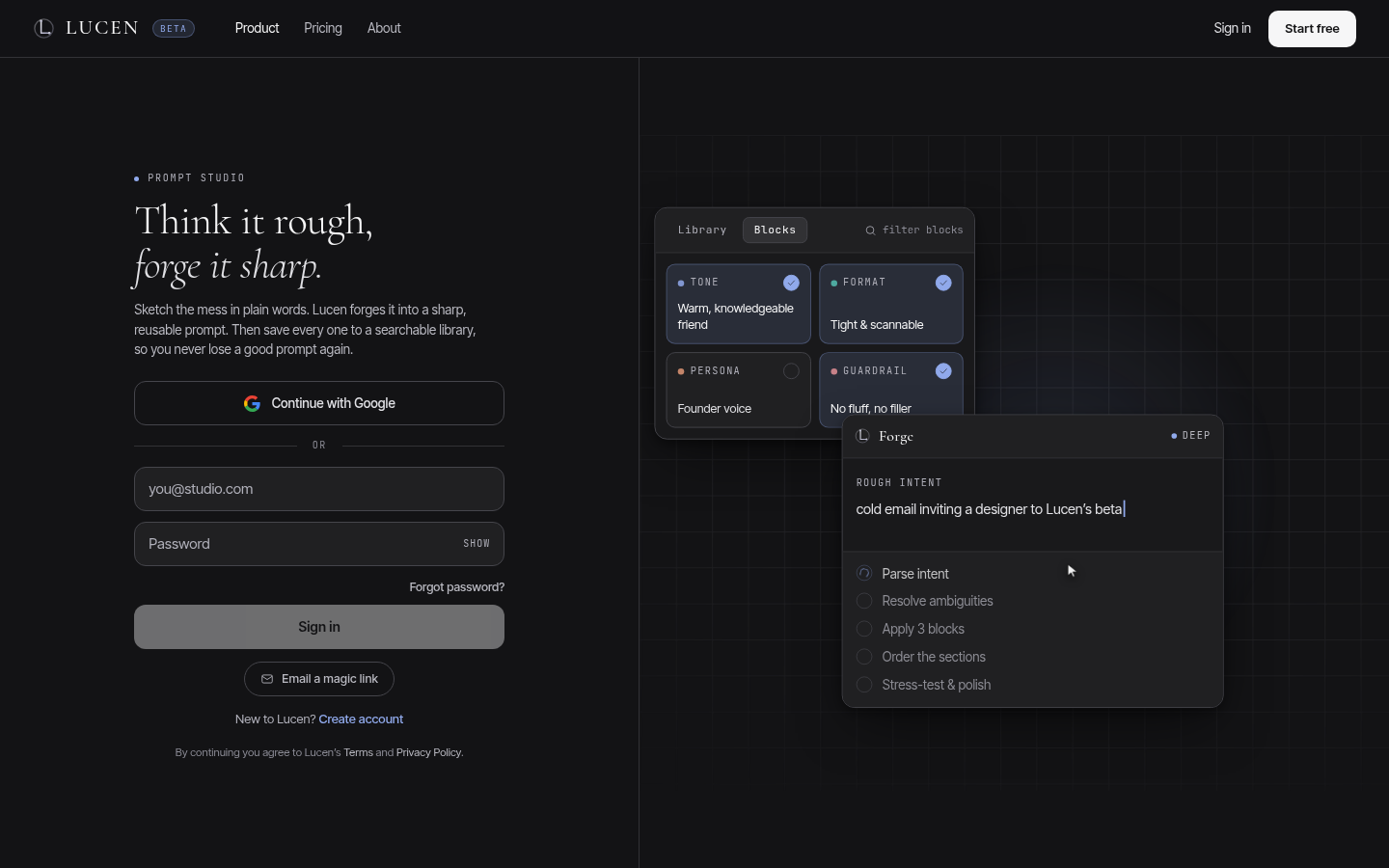Click the 'PROMPT STUDIO' label
Image resolution: width=1389 pixels, height=868 pixels.
[197, 178]
